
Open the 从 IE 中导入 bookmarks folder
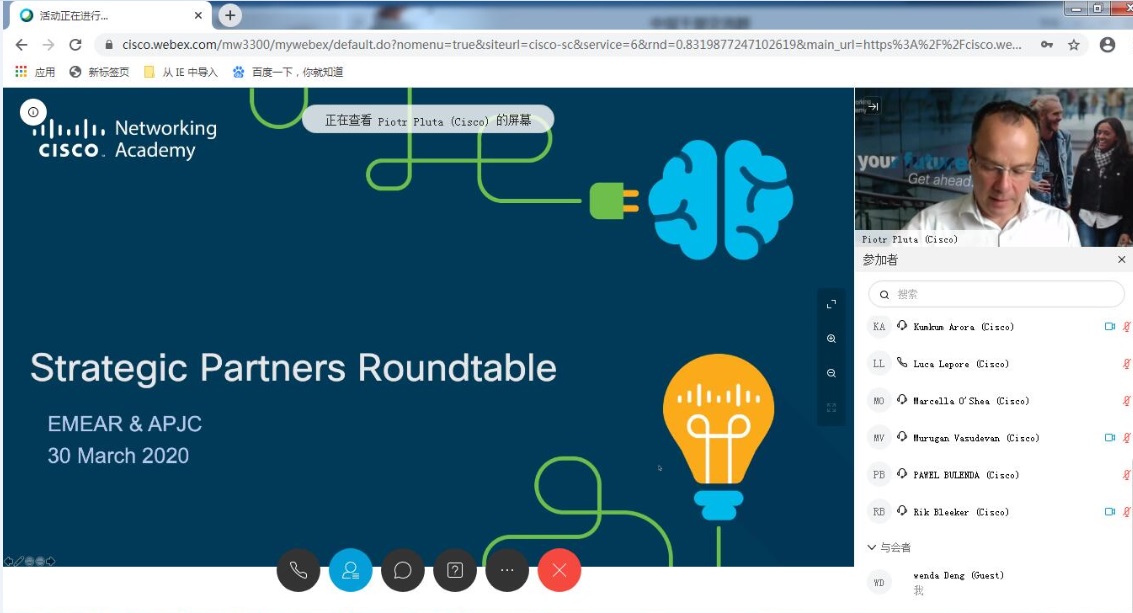coord(181,72)
